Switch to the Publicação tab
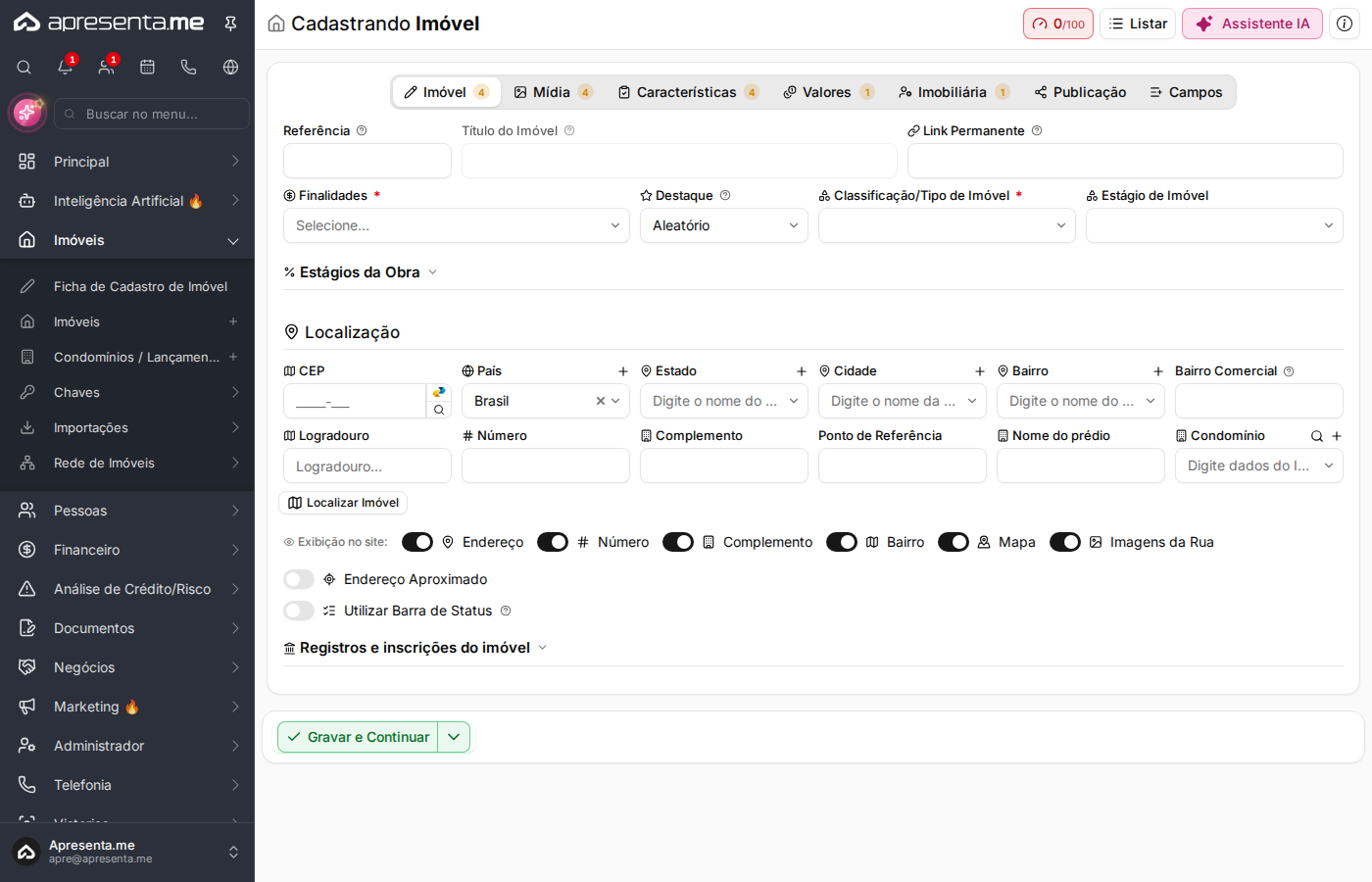Image resolution: width=1372 pixels, height=882 pixels. [1080, 92]
